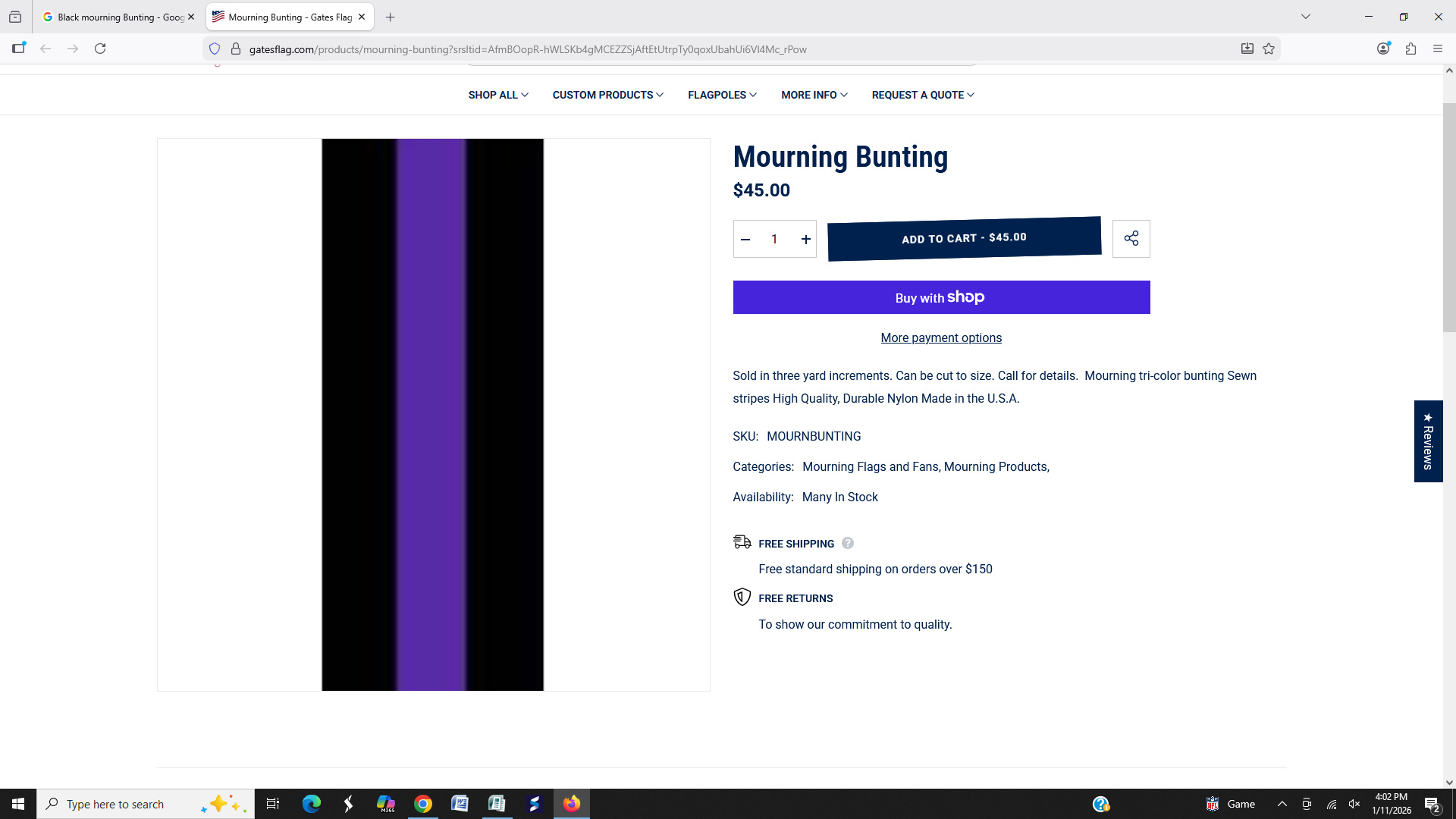Click the mourning bunting product image
Viewport: 1456px width, 819px height.
point(432,414)
